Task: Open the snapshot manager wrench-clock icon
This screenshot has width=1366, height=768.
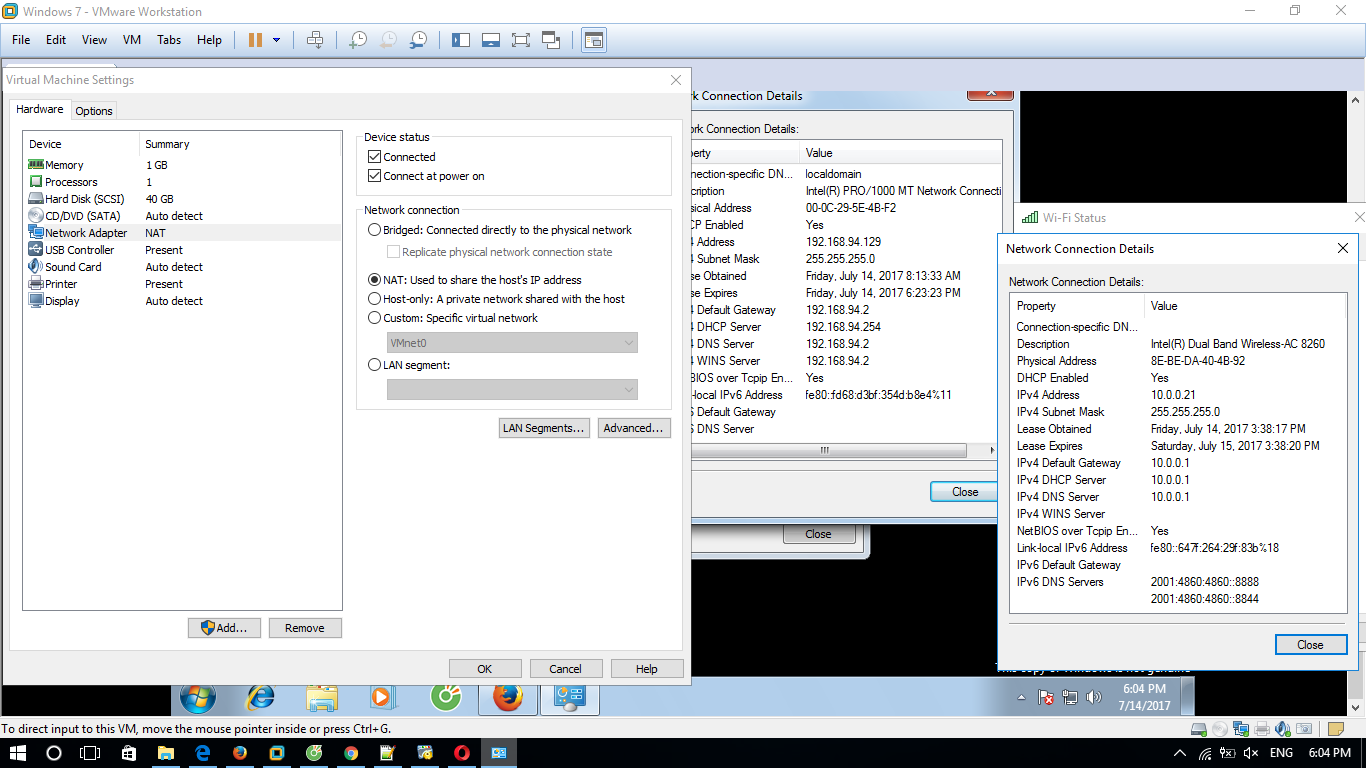Action: coord(419,40)
